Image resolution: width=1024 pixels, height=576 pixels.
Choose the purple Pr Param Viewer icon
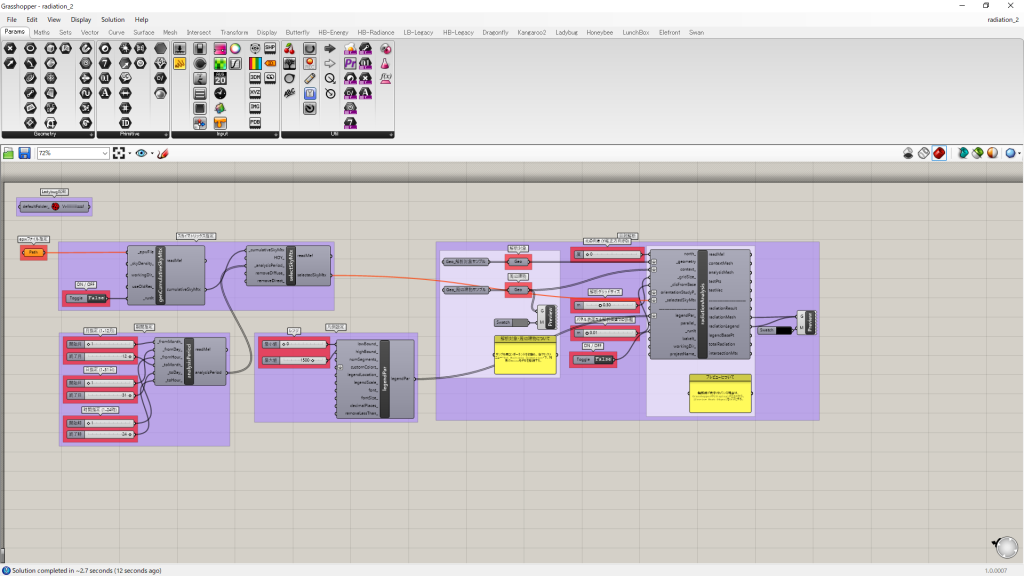351,63
